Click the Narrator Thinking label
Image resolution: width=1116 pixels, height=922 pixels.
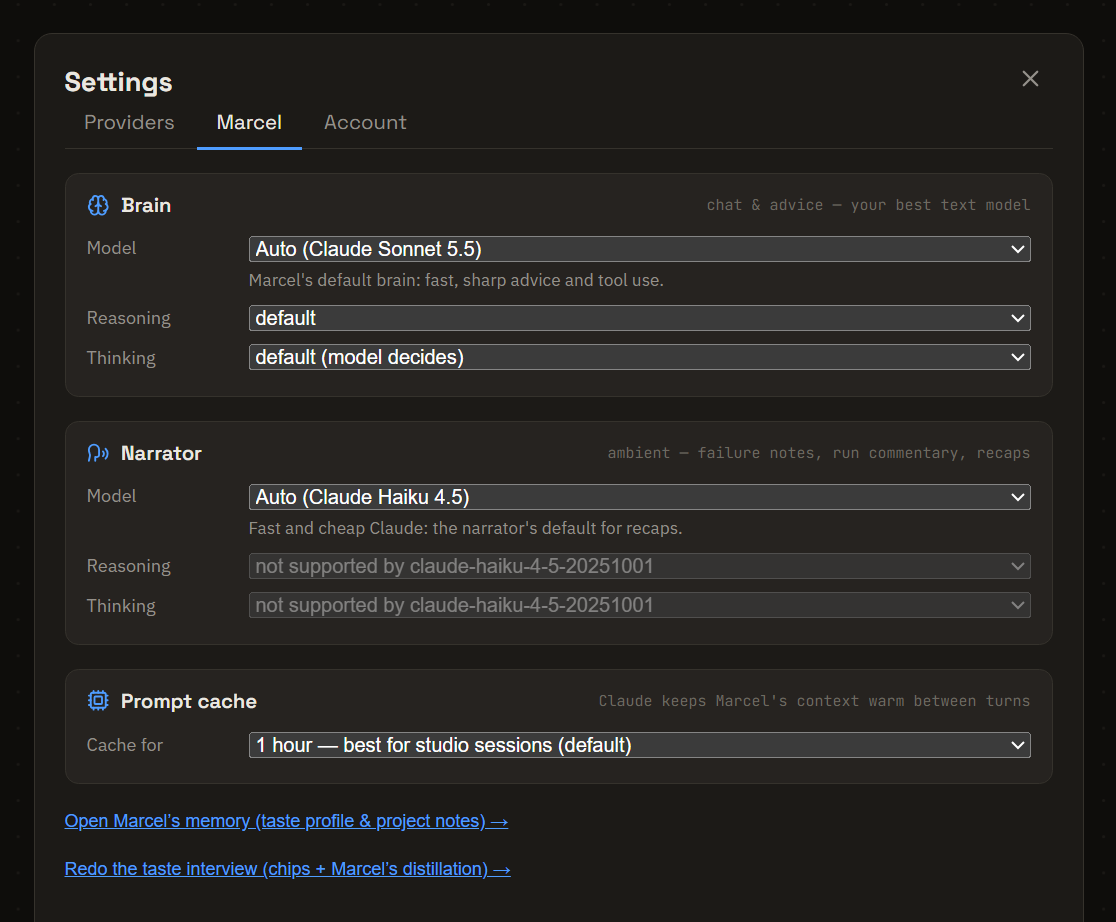click(x=121, y=606)
